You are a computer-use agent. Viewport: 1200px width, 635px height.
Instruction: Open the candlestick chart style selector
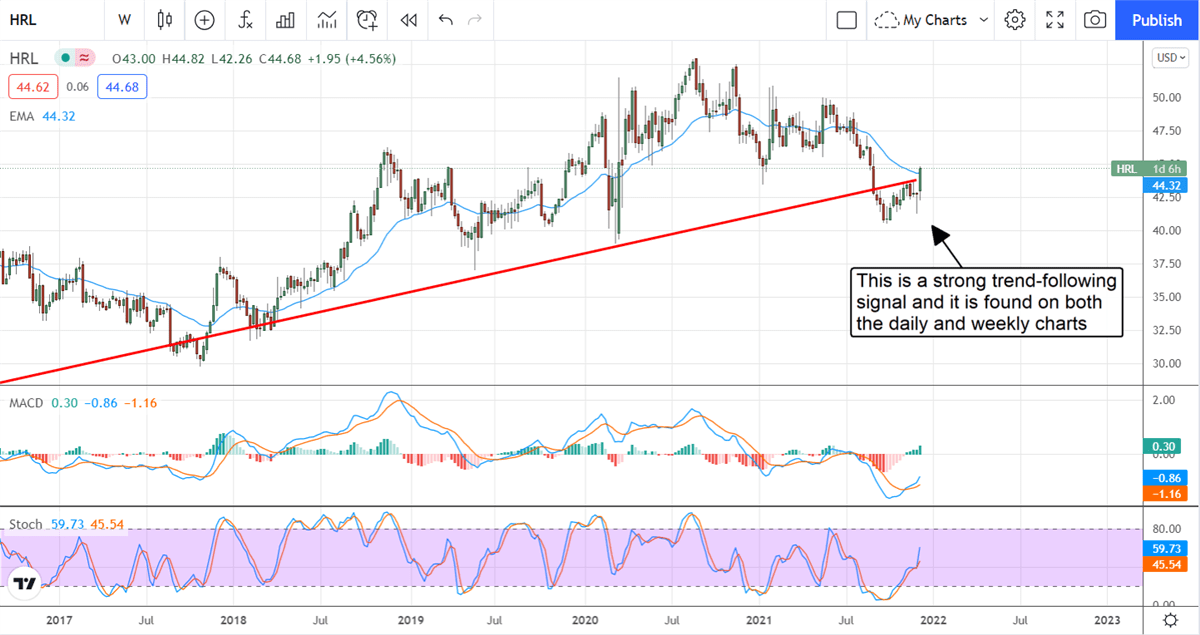(164, 19)
